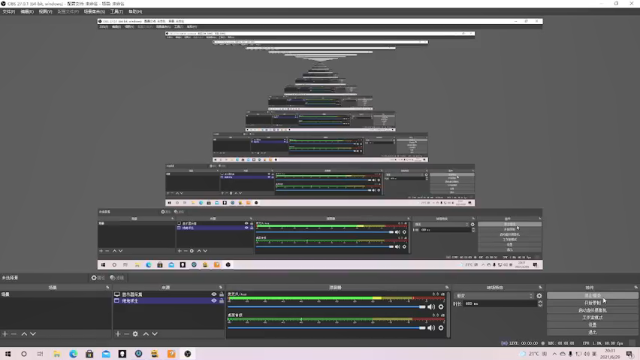
Task: Toggle the virtual camera button
Action: 592,310
